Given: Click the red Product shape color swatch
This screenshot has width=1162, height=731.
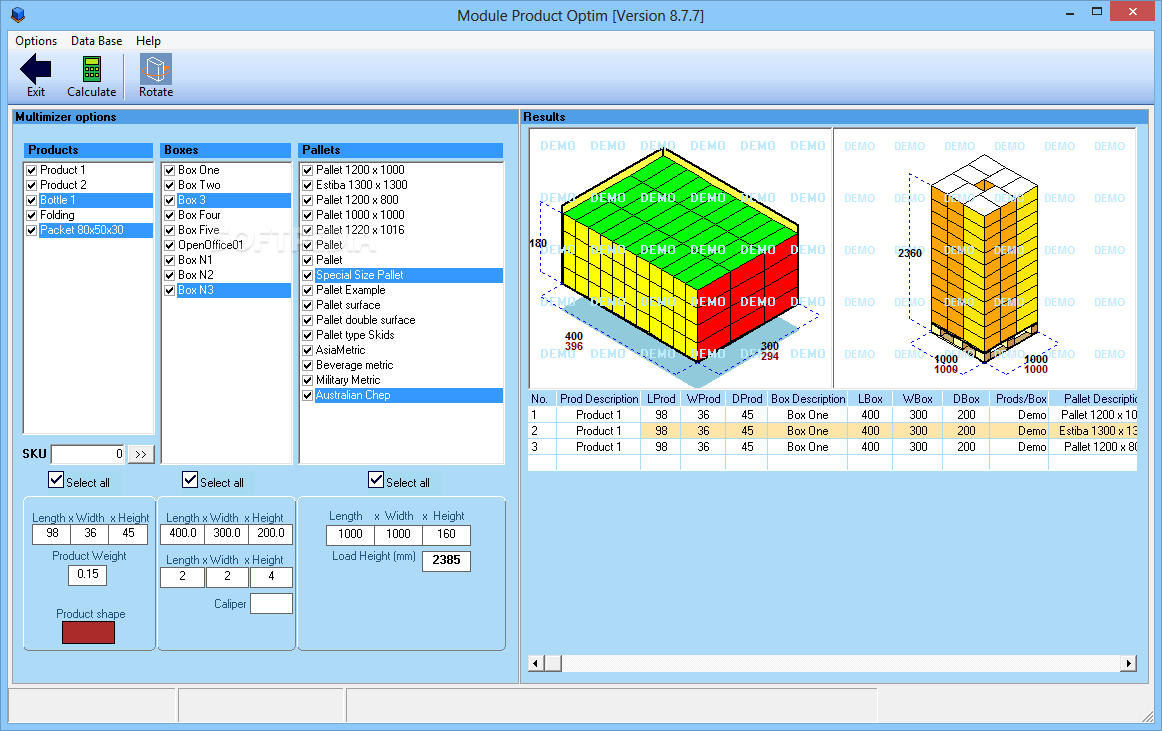Looking at the screenshot, I should click(88, 632).
